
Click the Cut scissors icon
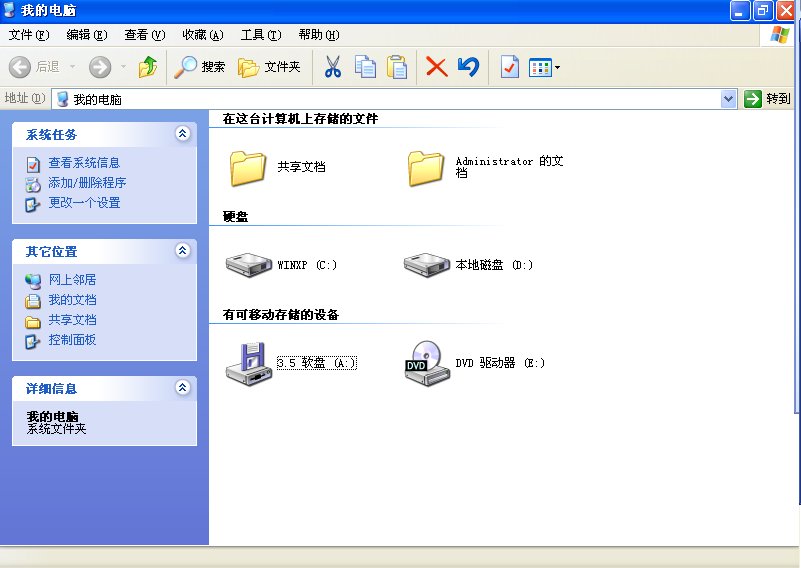point(333,67)
